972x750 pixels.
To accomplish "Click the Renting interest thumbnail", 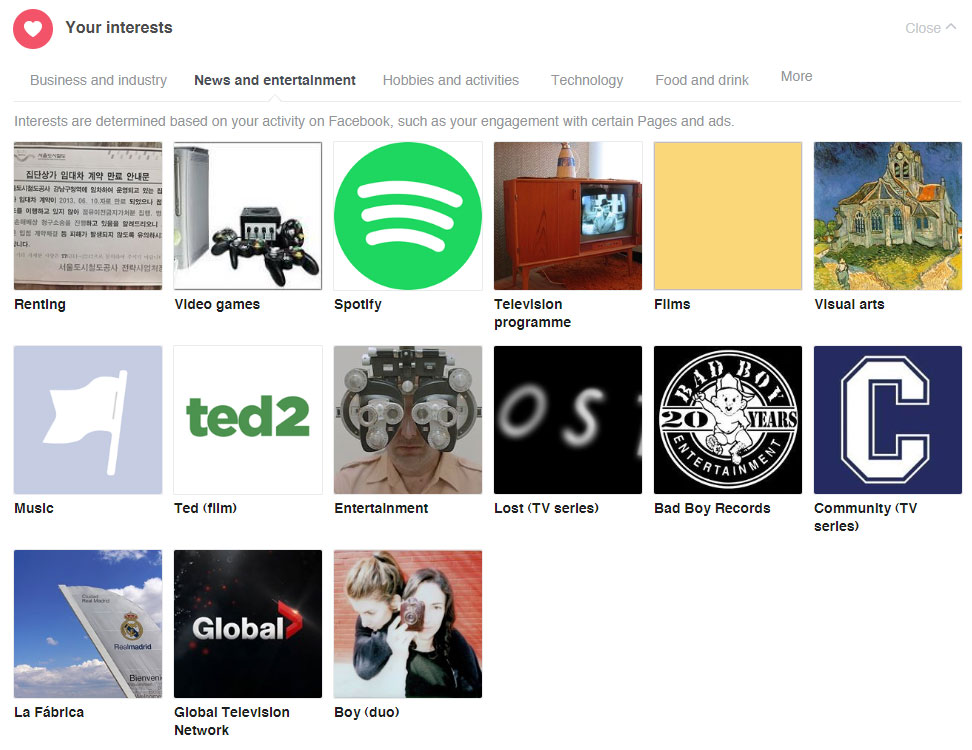I will (88, 216).
